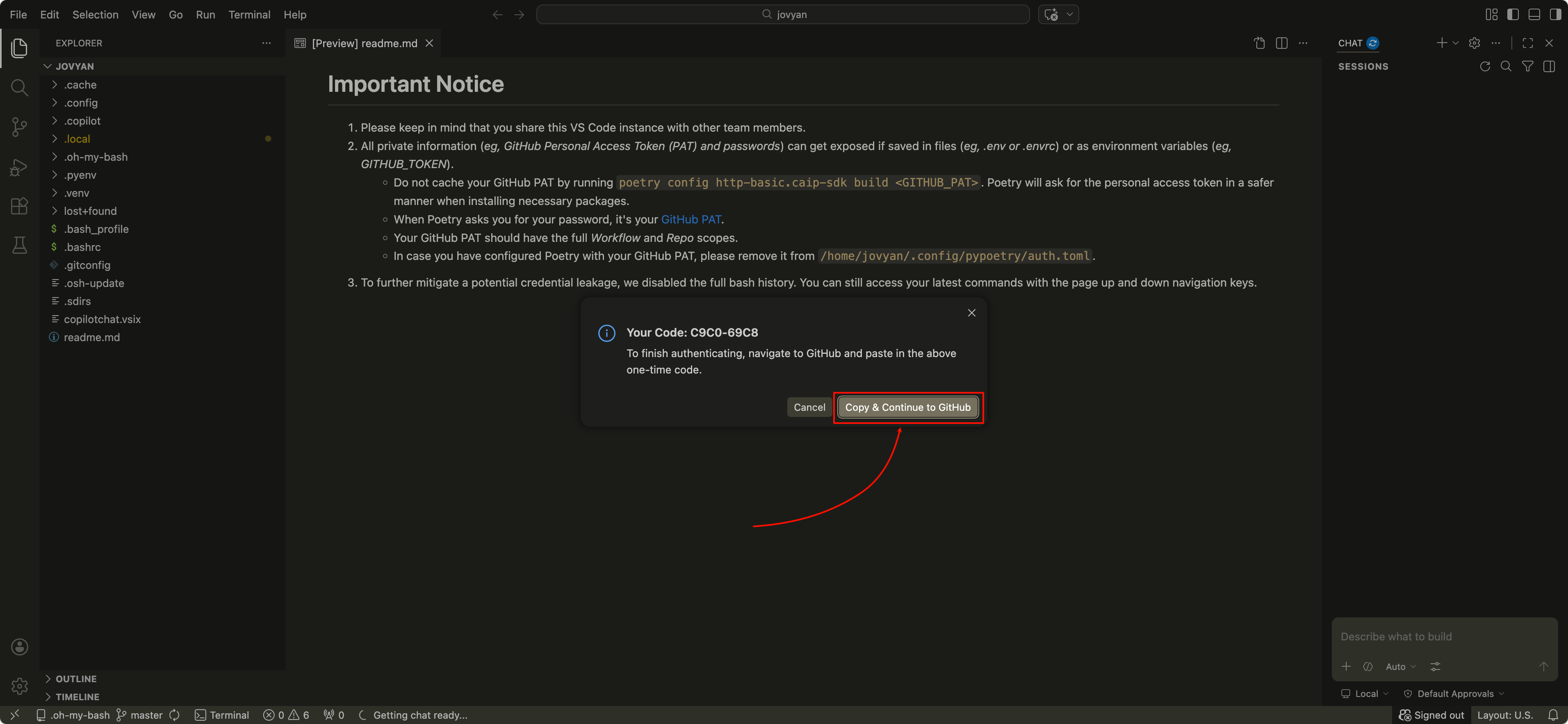Toggle the secondary side bar

click(x=1555, y=15)
